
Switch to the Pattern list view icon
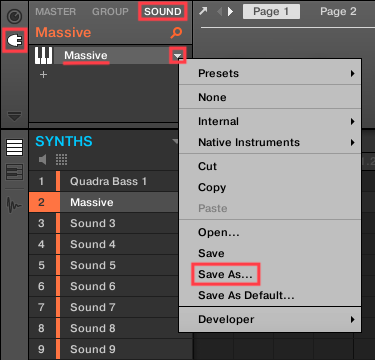pyautogui.click(x=14, y=148)
